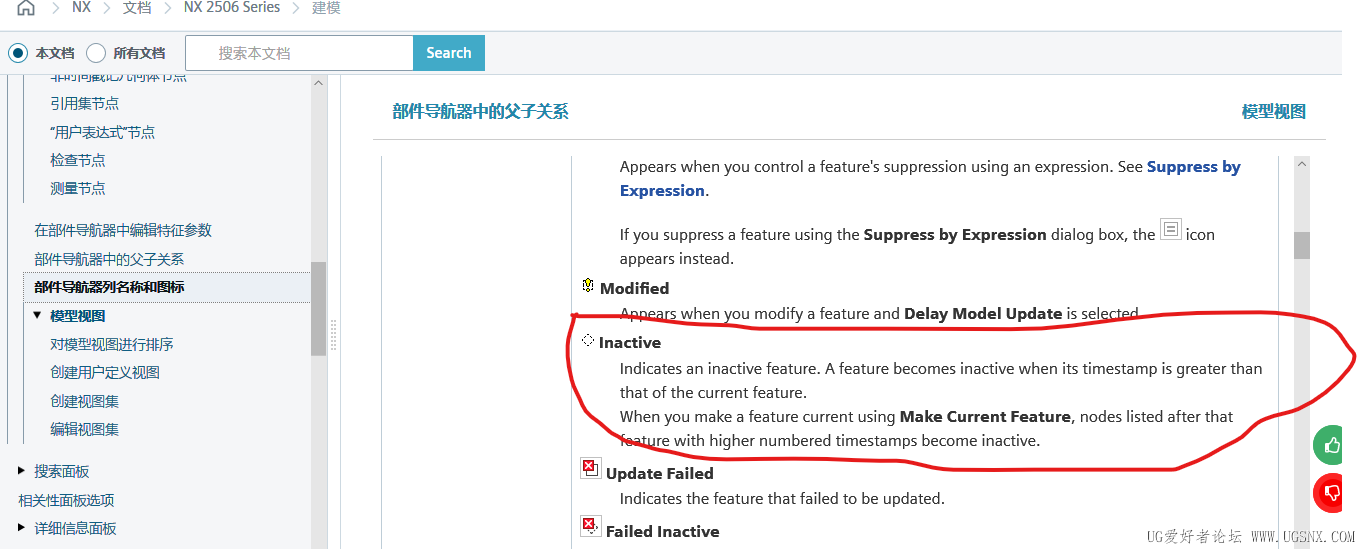Click the content pane vertical scrollbar thumb
Image resolution: width=1360 pixels, height=549 pixels.
(x=1302, y=245)
